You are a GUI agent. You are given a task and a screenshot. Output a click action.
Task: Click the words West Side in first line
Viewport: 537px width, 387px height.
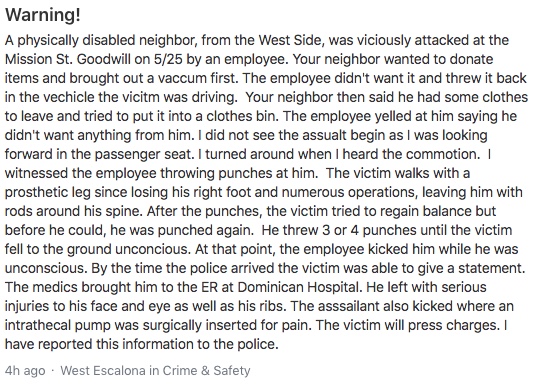(x=290, y=40)
